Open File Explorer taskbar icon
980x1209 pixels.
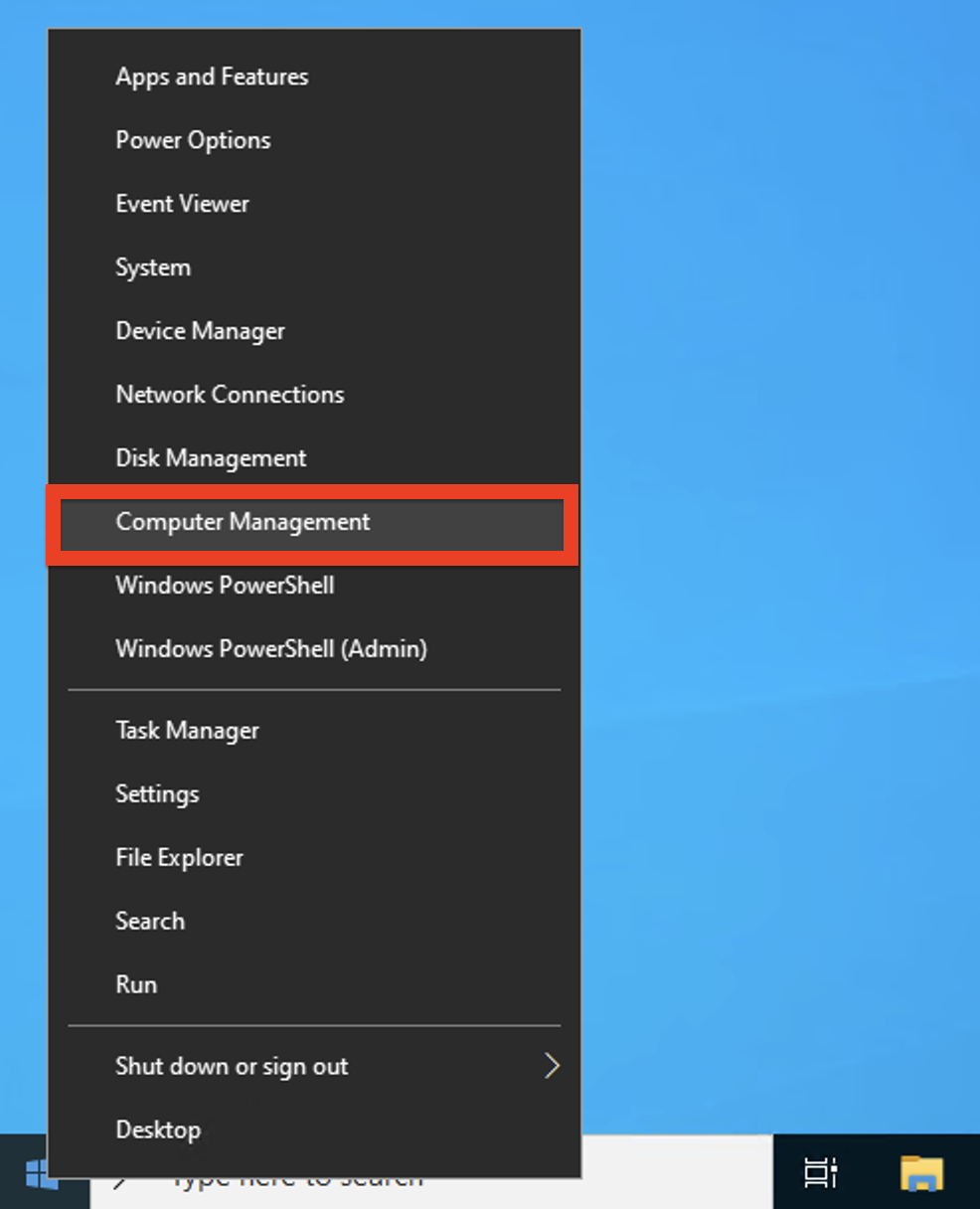(x=921, y=1173)
